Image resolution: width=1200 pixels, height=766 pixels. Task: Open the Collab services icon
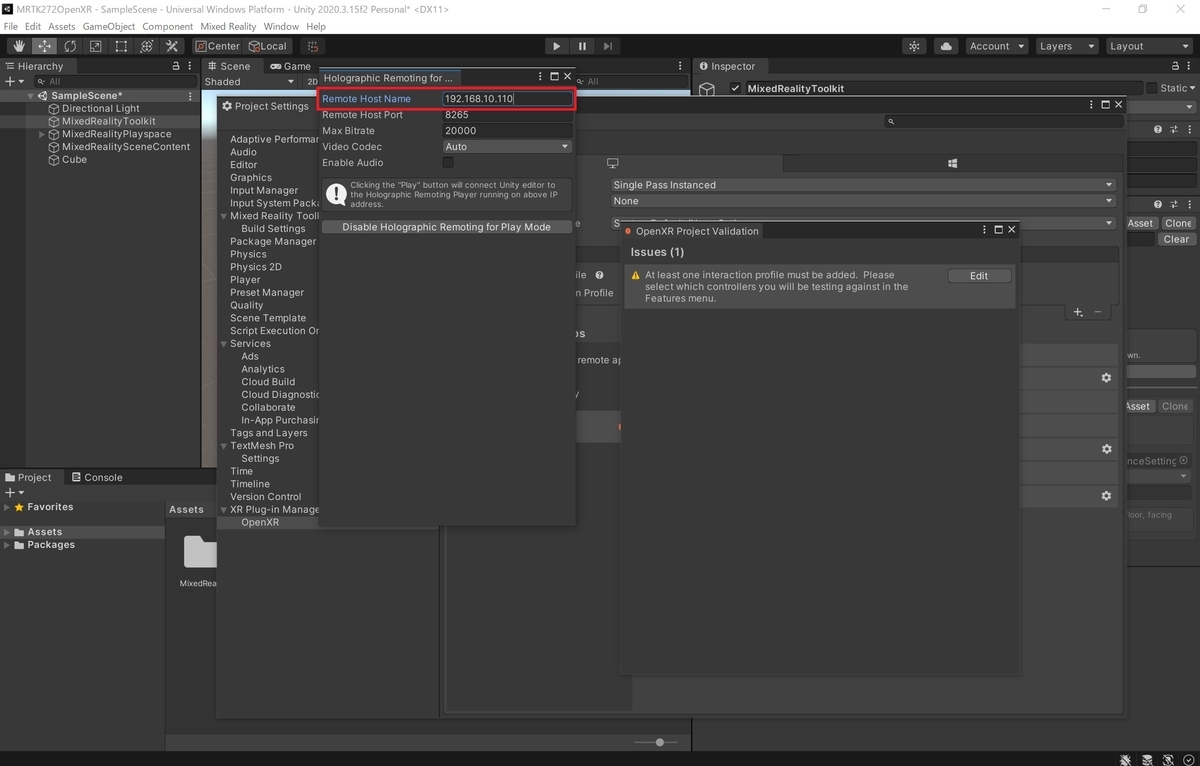(x=914, y=46)
